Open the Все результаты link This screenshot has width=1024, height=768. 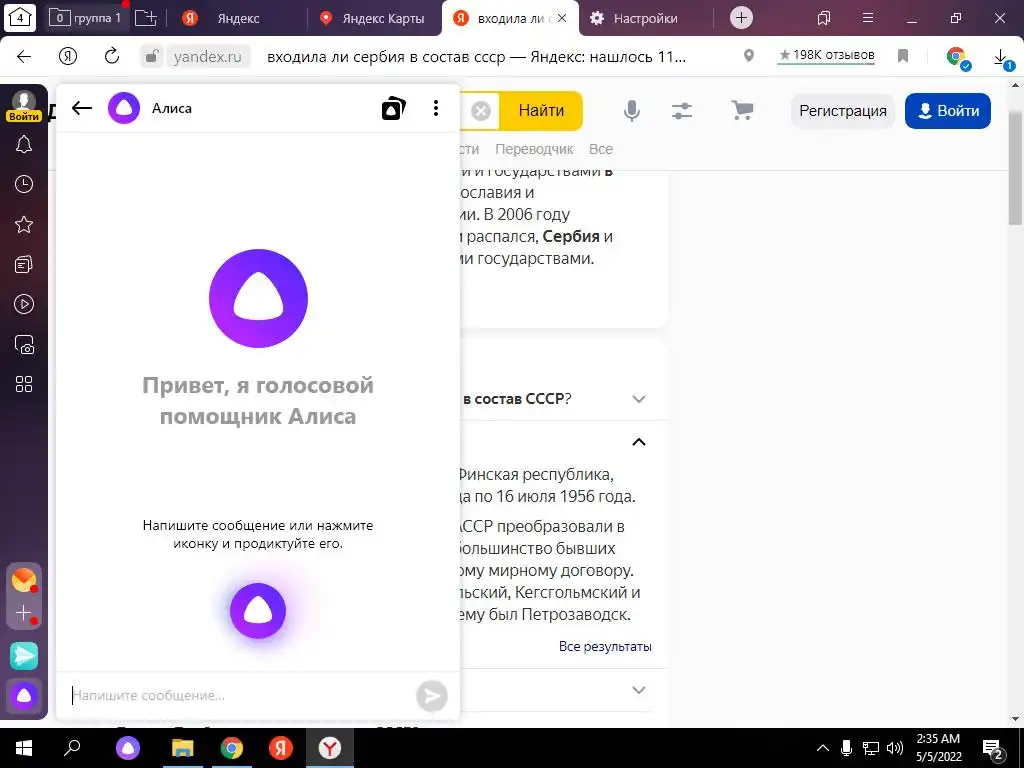(x=605, y=647)
